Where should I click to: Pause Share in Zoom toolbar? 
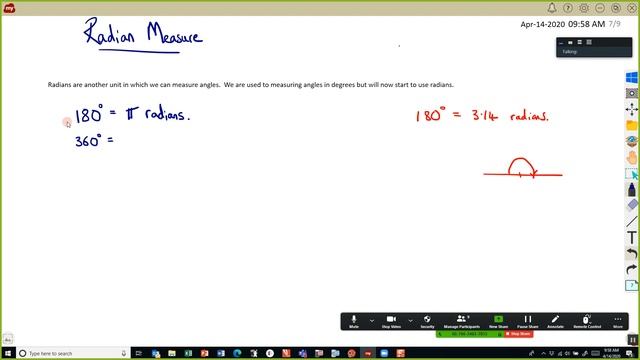528,321
